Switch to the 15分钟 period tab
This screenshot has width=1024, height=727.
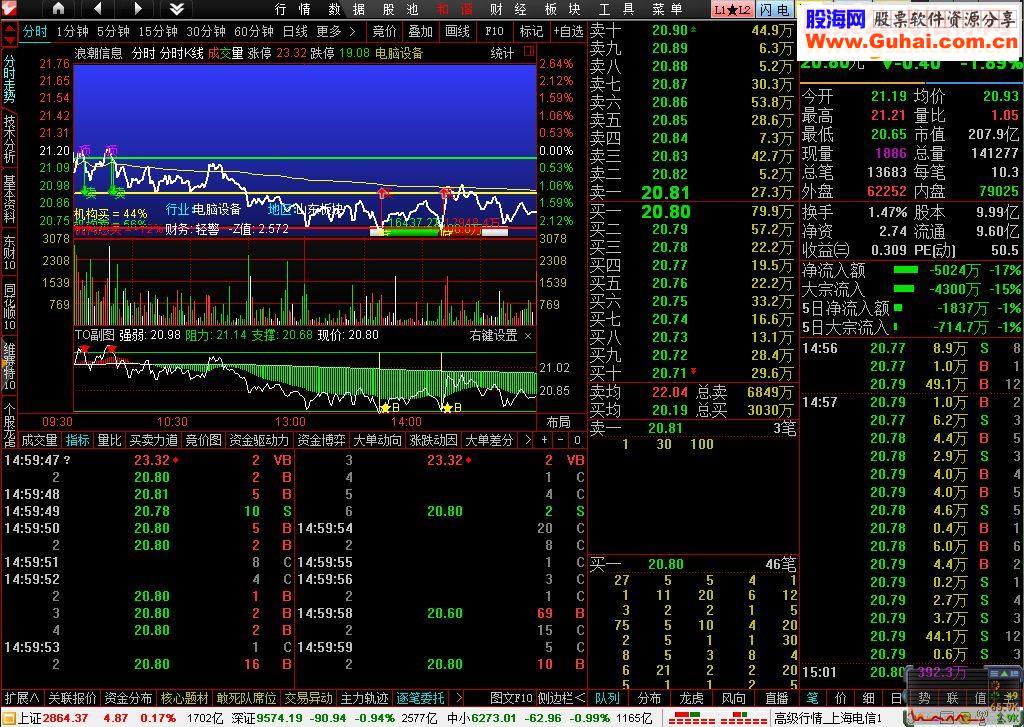point(158,31)
